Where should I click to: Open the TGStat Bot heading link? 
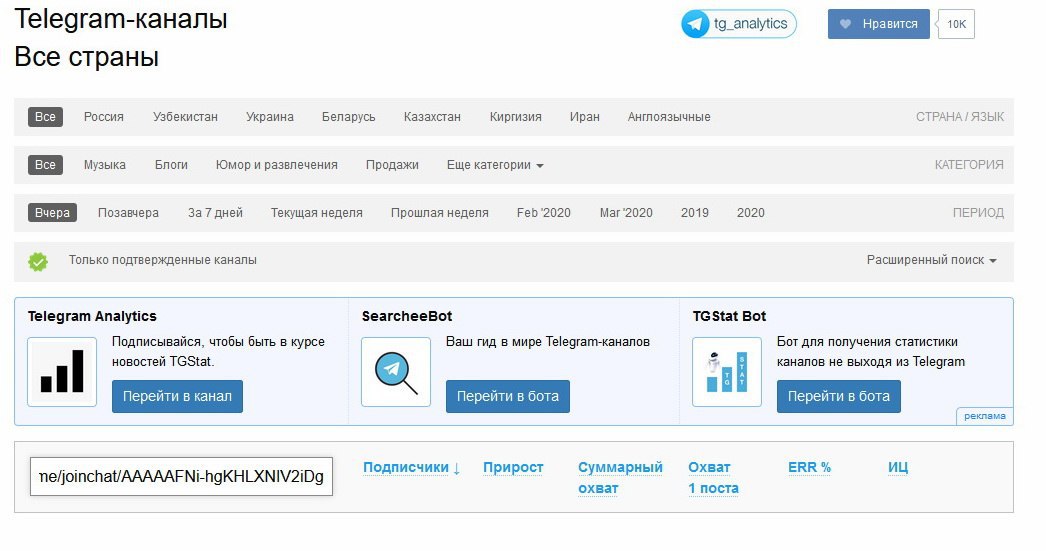point(729,316)
